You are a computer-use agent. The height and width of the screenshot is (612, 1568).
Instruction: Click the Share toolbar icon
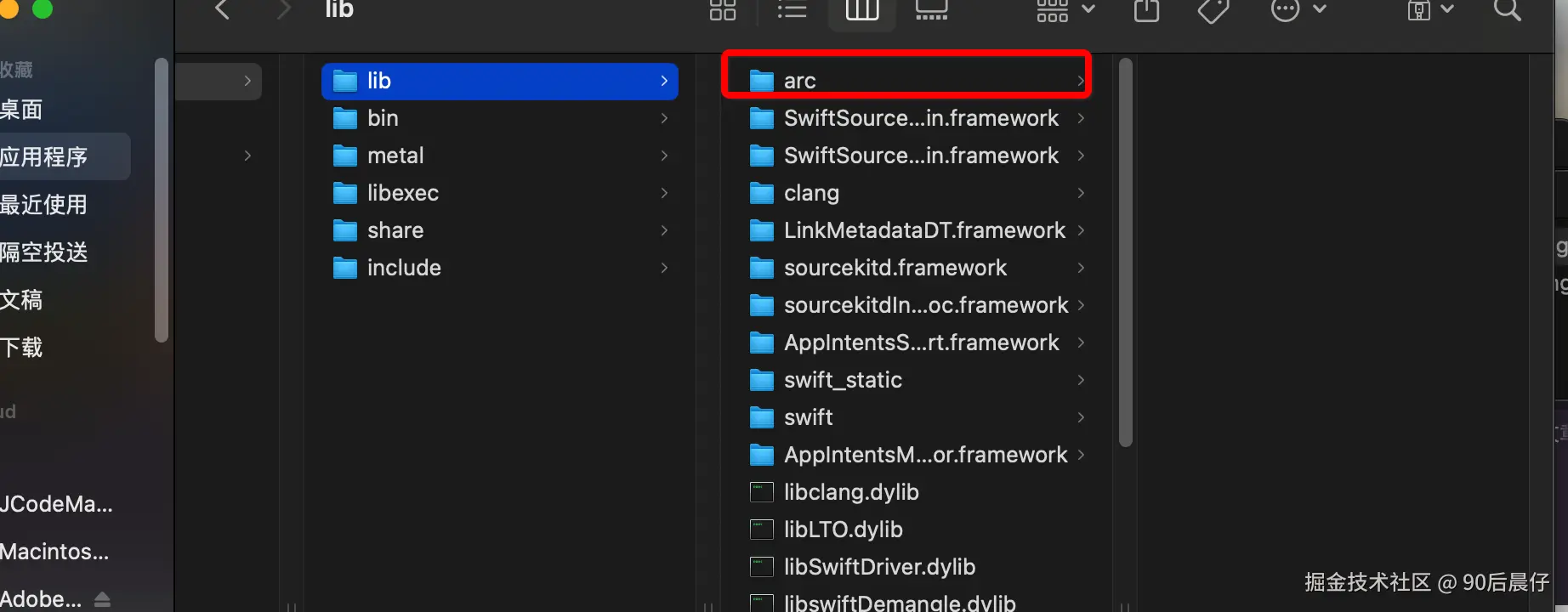tap(1146, 10)
